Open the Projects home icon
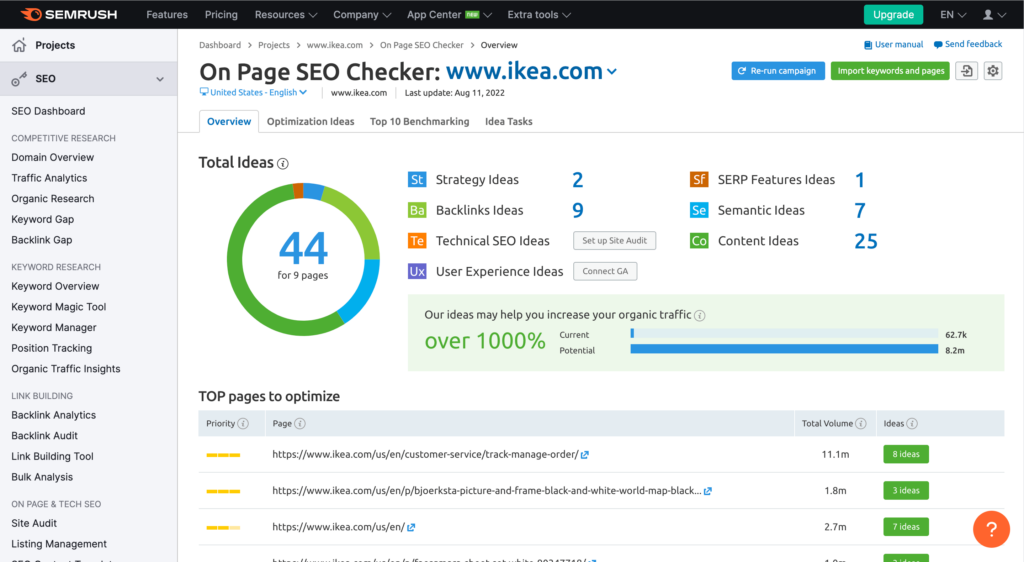 [x=19, y=45]
